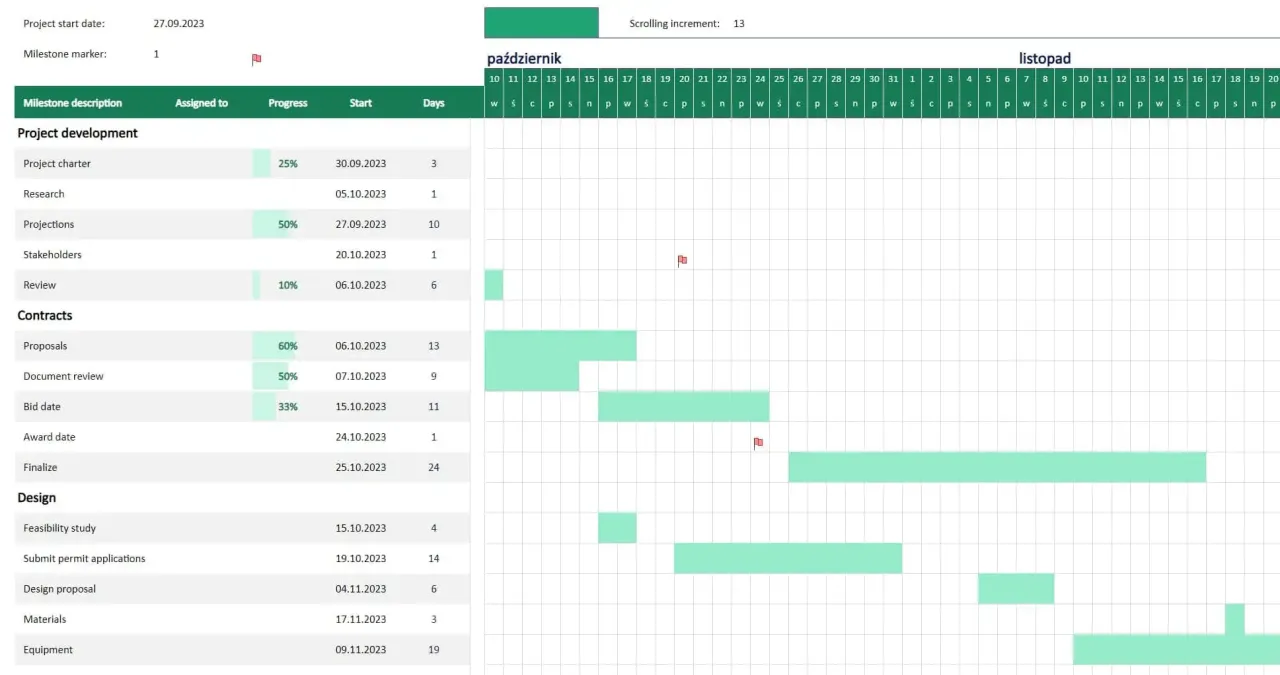
Task: Click the Projections 50% progress bar
Action: click(x=270, y=225)
